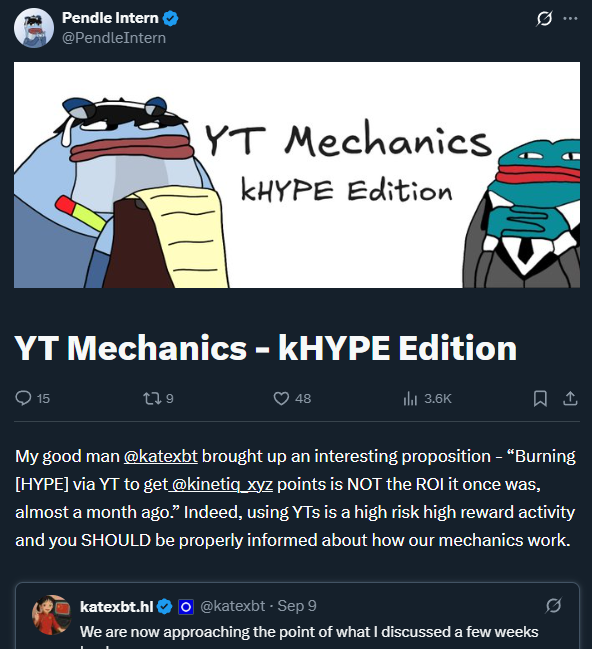Open the three-dot more options menu
The height and width of the screenshot is (649, 592).
click(570, 19)
